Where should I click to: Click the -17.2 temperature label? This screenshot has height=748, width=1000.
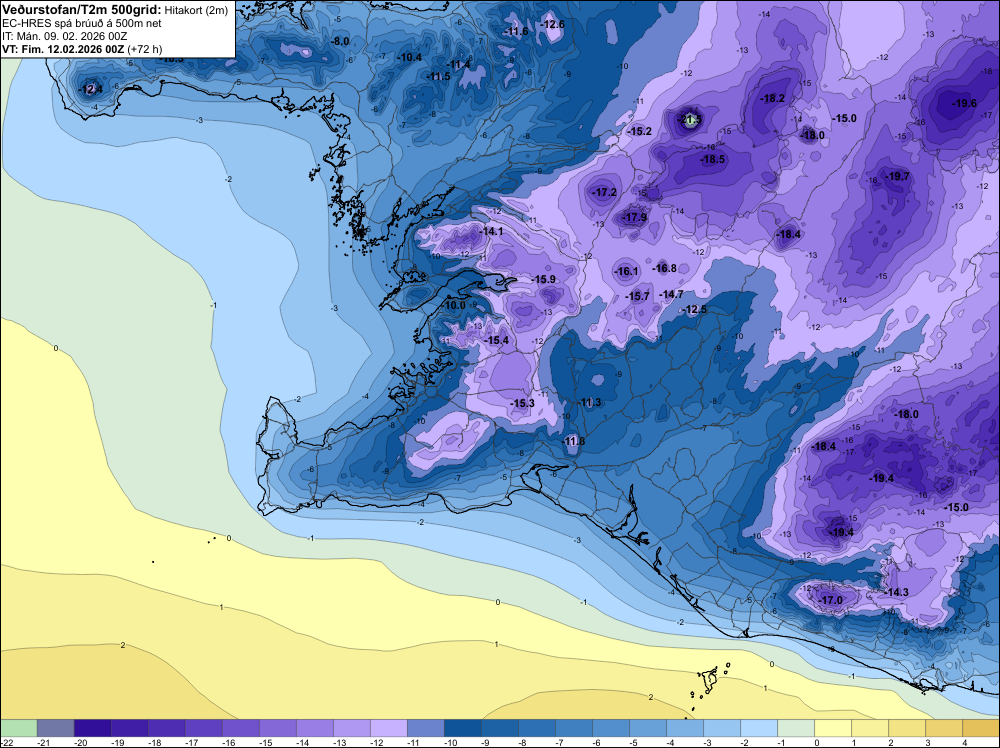tap(604, 192)
